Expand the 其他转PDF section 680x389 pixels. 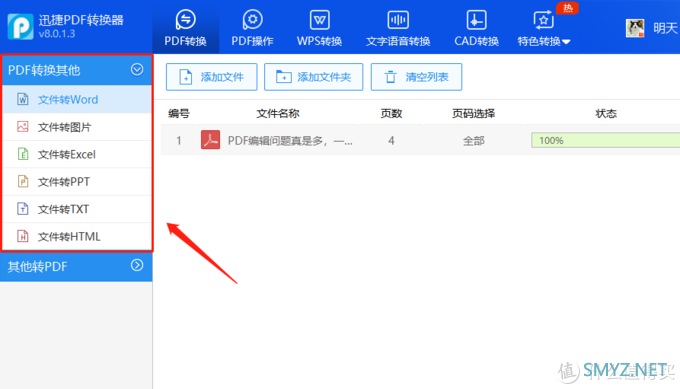137,265
